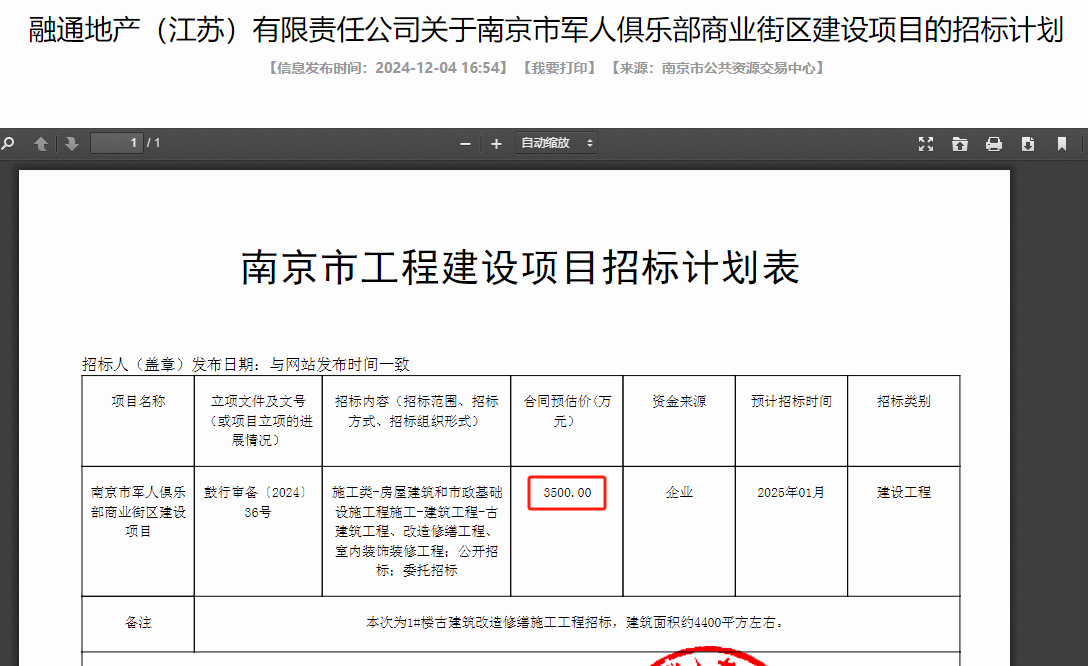The image size is (1088, 666).
Task: Zoom in with the plus button
Action: pyautogui.click(x=496, y=144)
